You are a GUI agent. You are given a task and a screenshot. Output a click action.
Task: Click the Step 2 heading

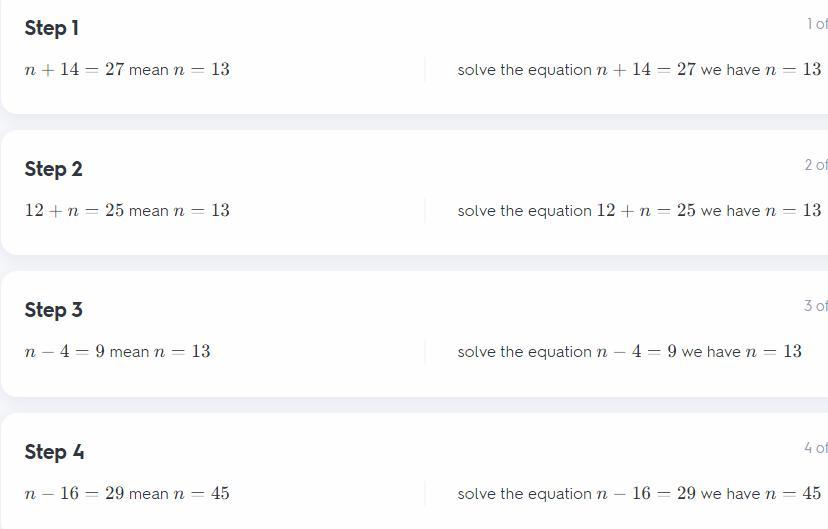pyautogui.click(x=53, y=169)
